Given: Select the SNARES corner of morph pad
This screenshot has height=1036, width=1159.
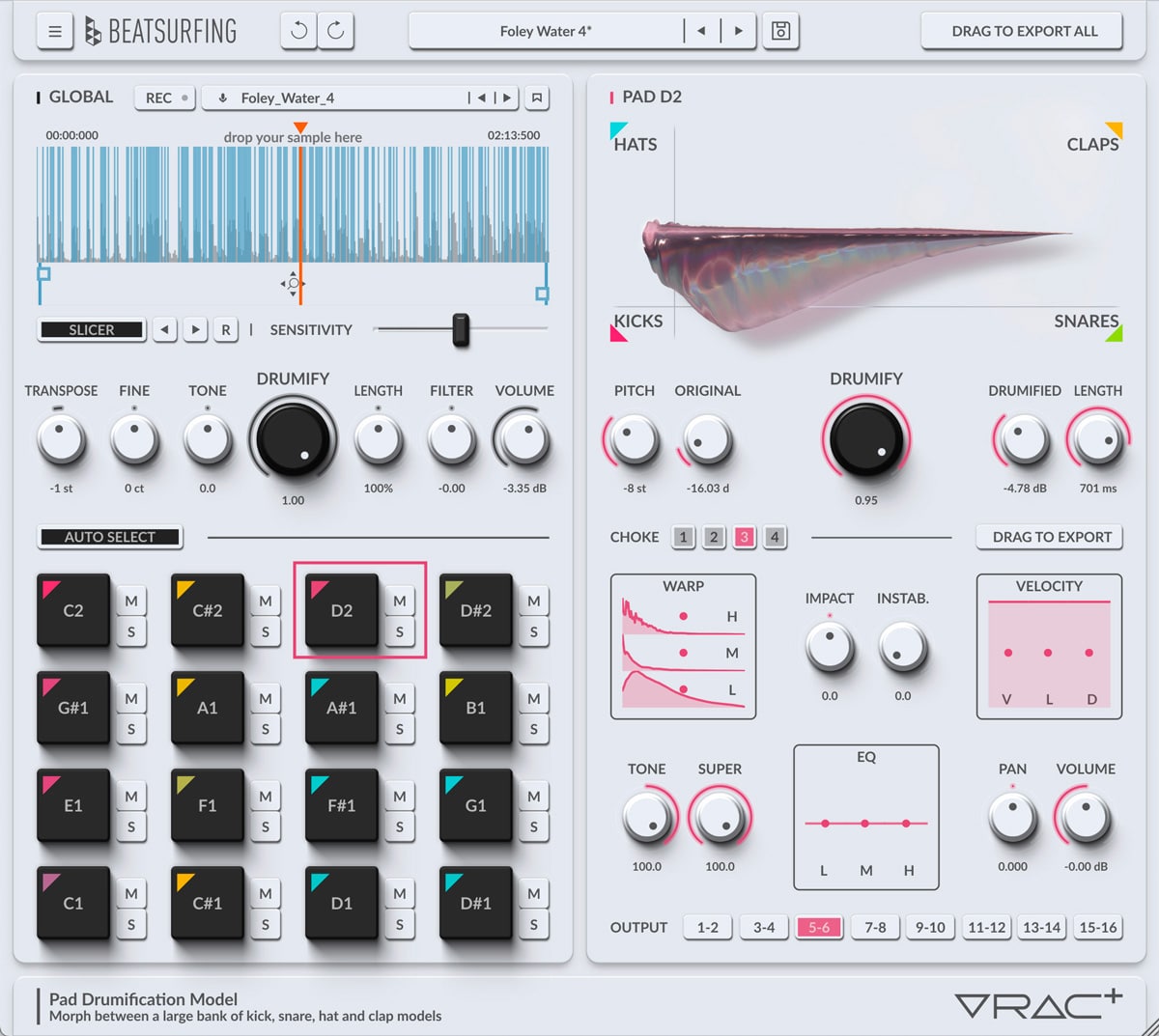Looking at the screenshot, I should point(1088,325).
